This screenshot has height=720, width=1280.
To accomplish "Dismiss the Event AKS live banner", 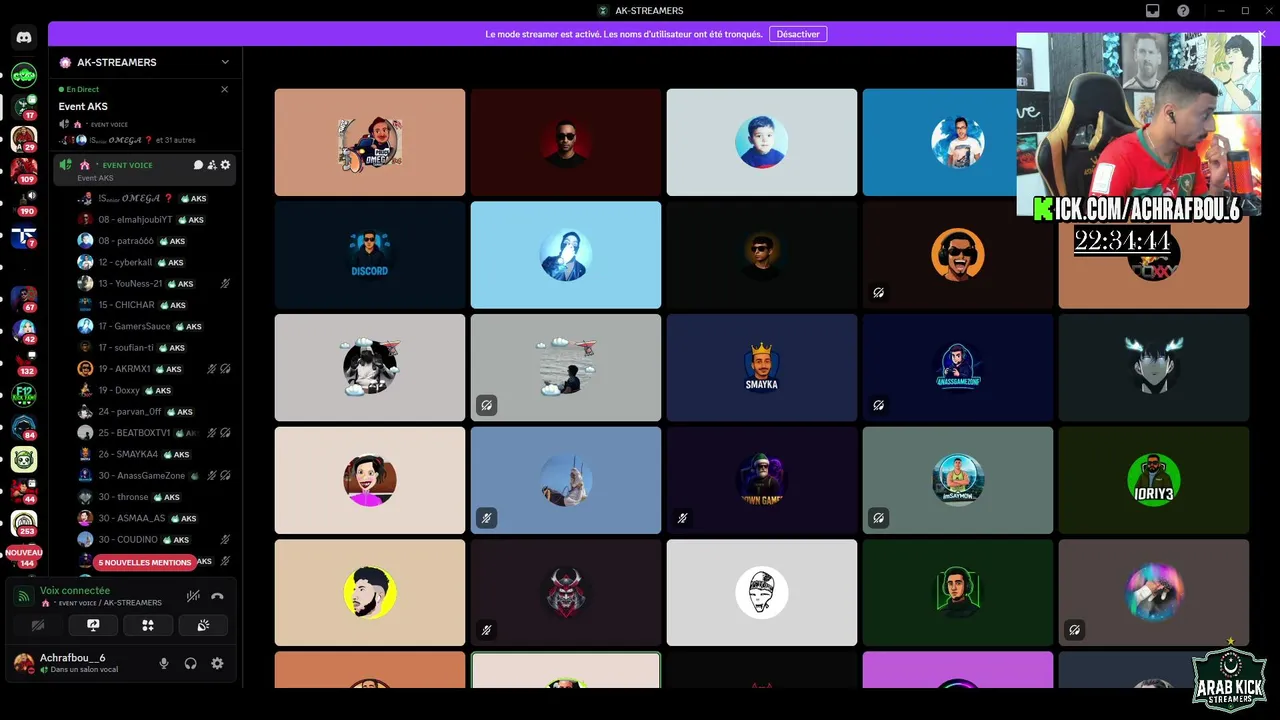I will [x=224, y=89].
